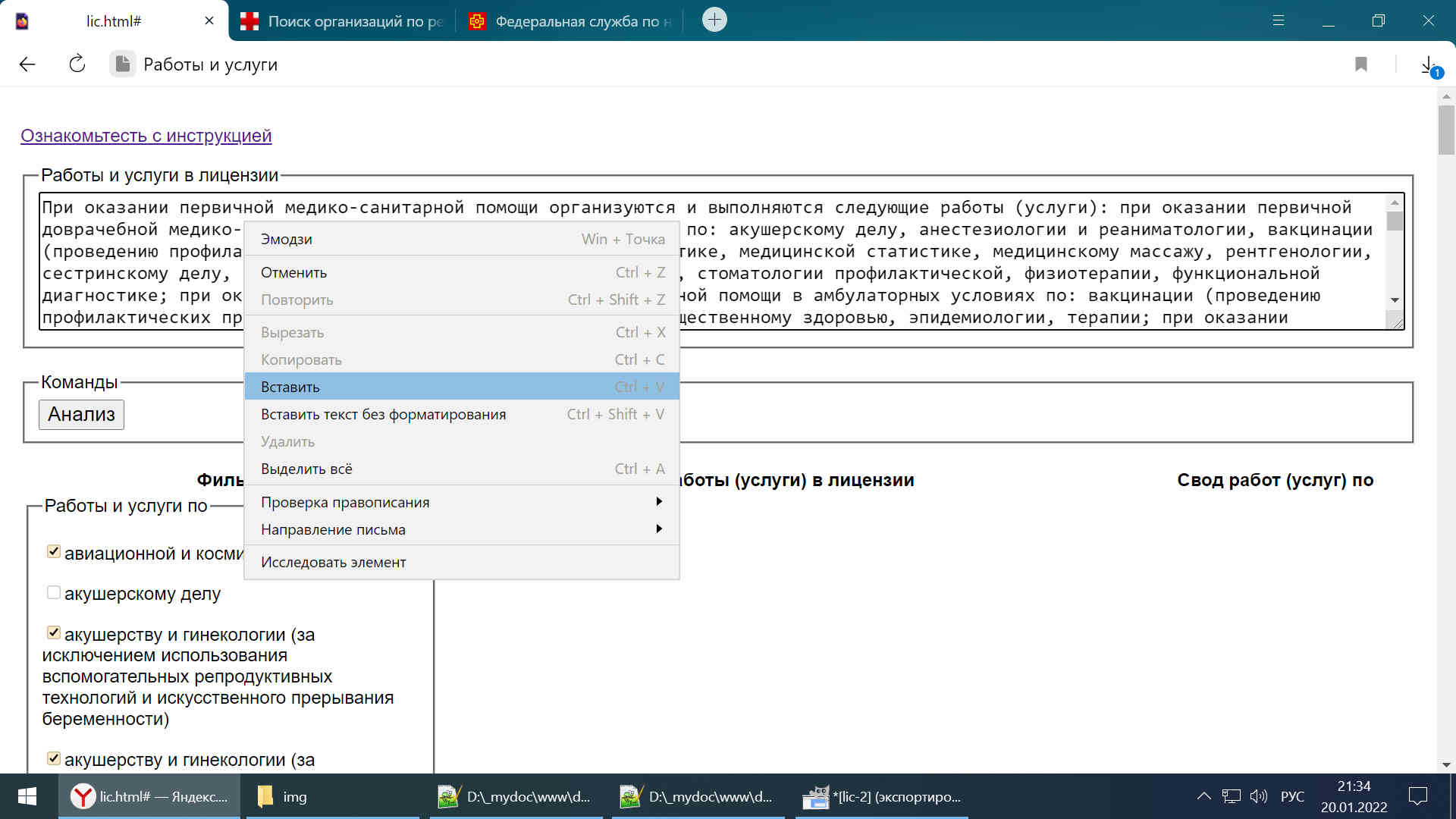Choose Отменить from the context menu
Viewport: 1456px width, 819px height.
[462, 272]
